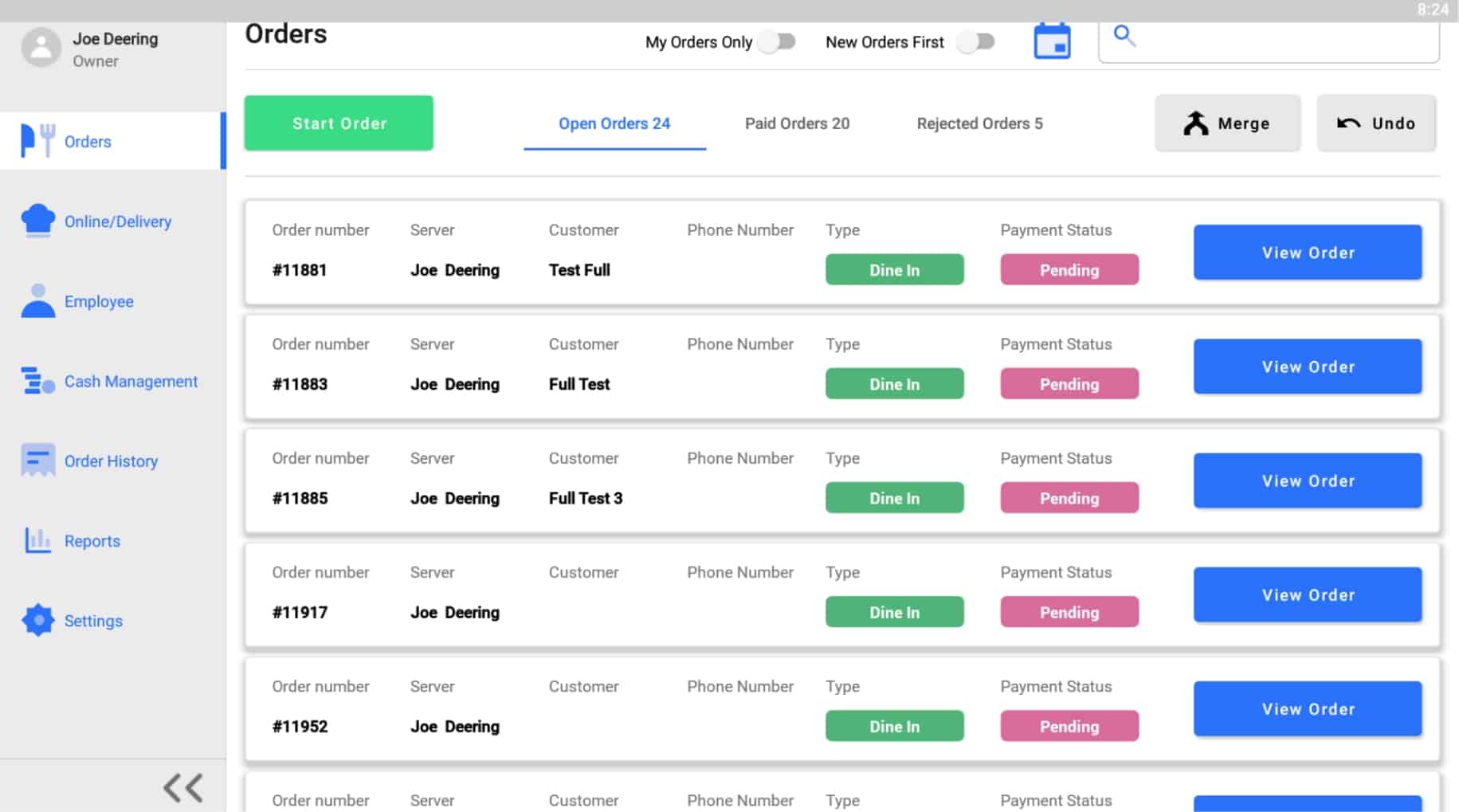Click the Owner role label

(x=96, y=61)
